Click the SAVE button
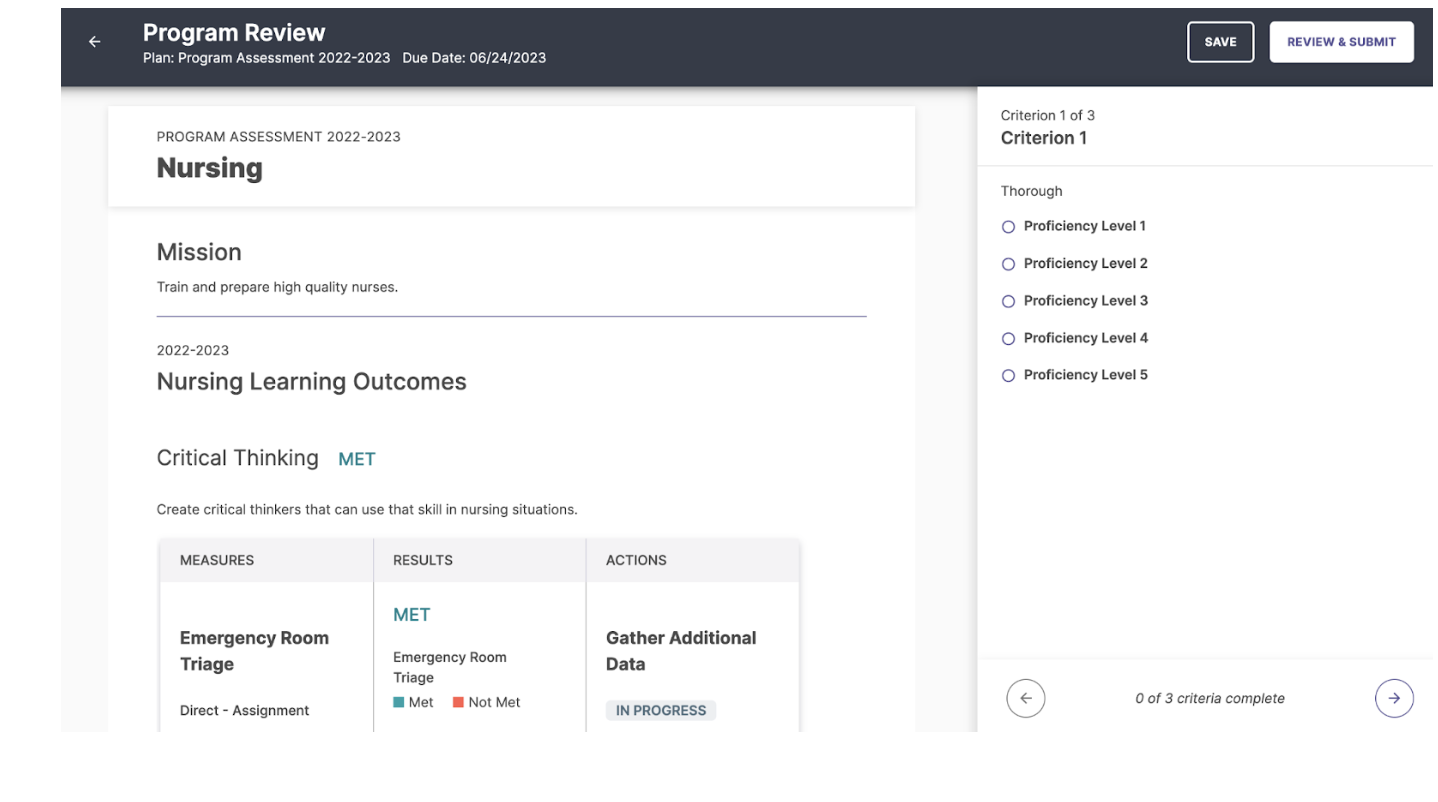Screen dimensions: 1438x802 [x=1220, y=42]
